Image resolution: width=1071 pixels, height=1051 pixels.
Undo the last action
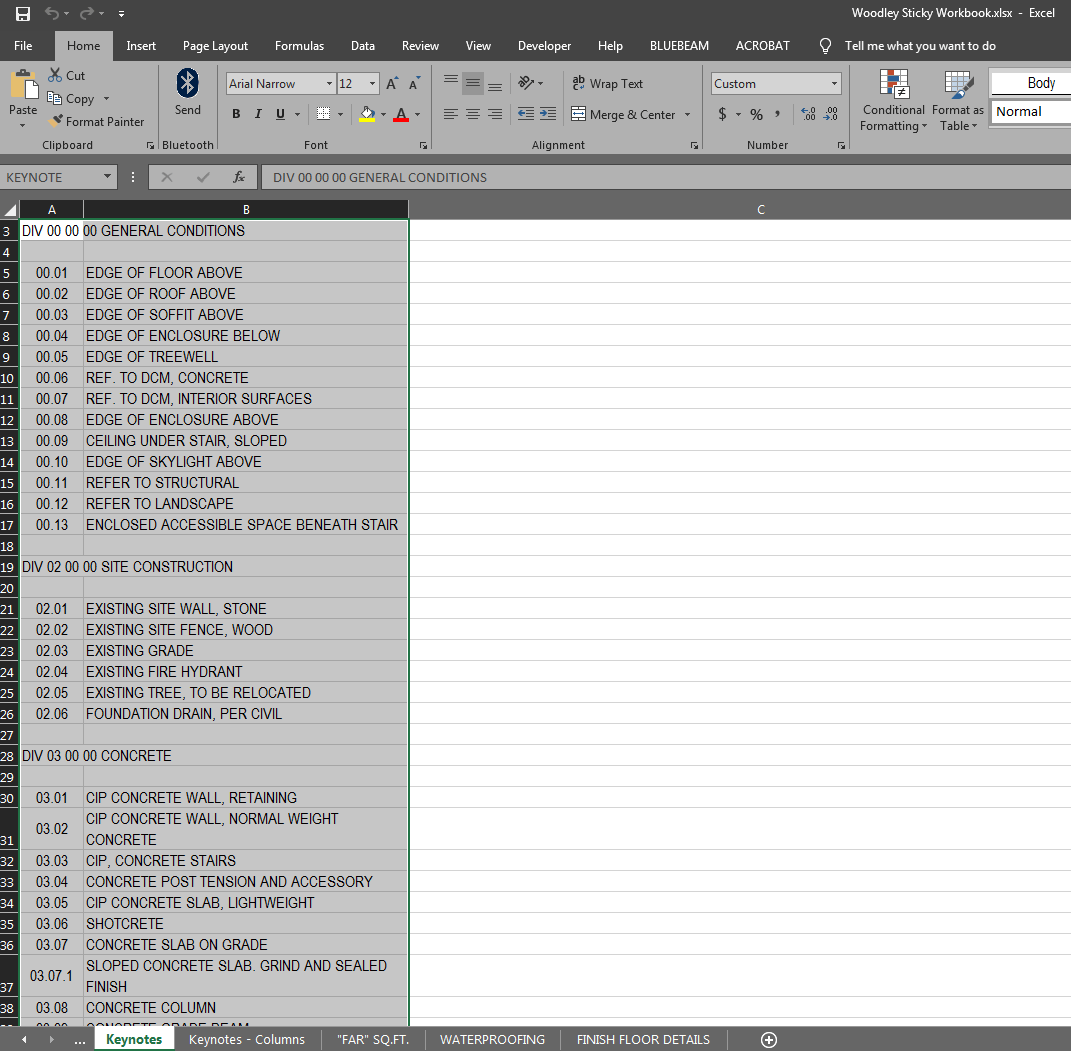tap(52, 13)
